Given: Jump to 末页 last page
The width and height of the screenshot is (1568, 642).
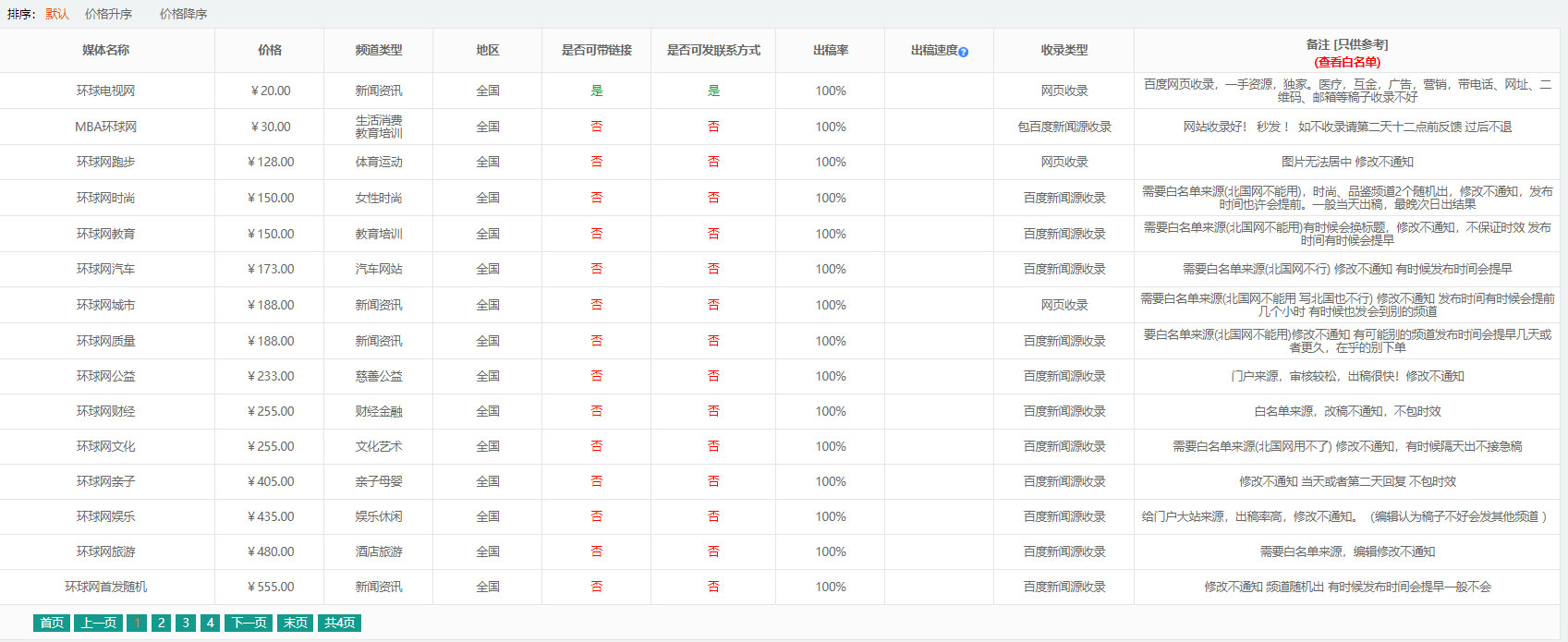Looking at the screenshot, I should point(296,623).
